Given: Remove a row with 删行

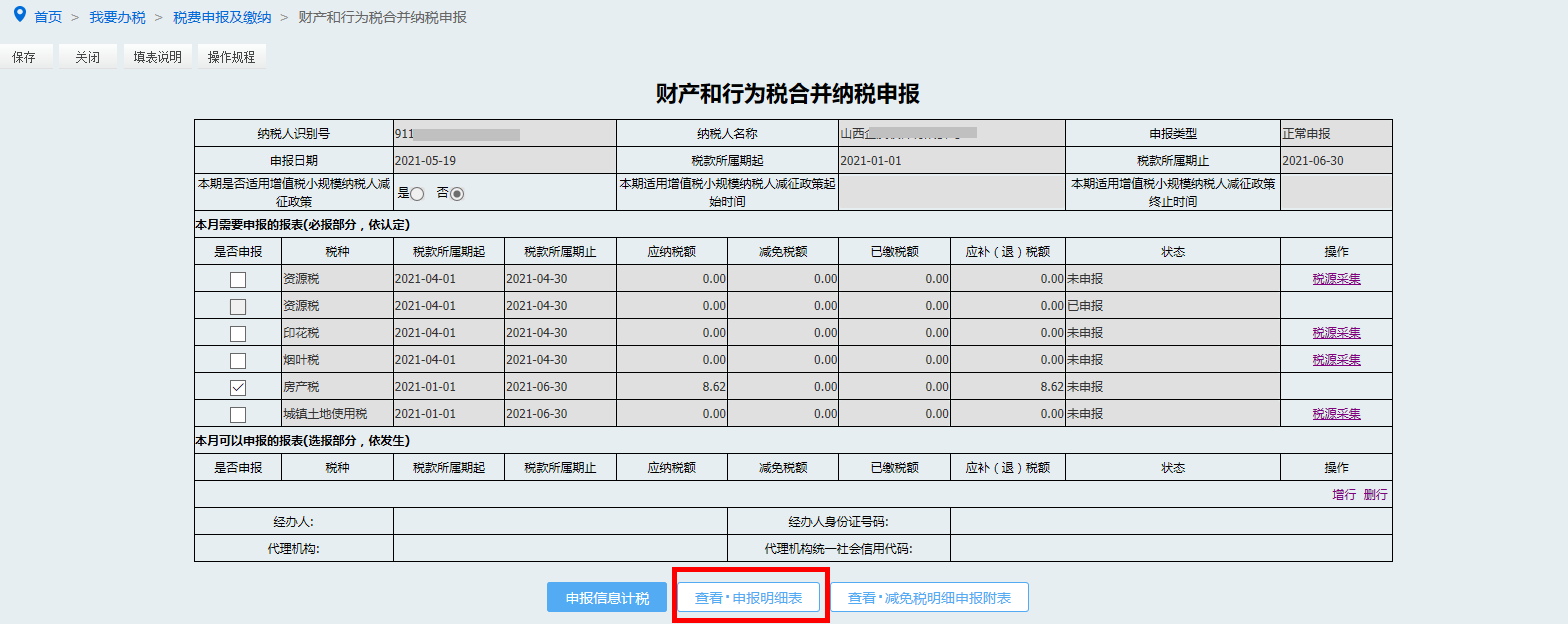Looking at the screenshot, I should pos(1375,495).
